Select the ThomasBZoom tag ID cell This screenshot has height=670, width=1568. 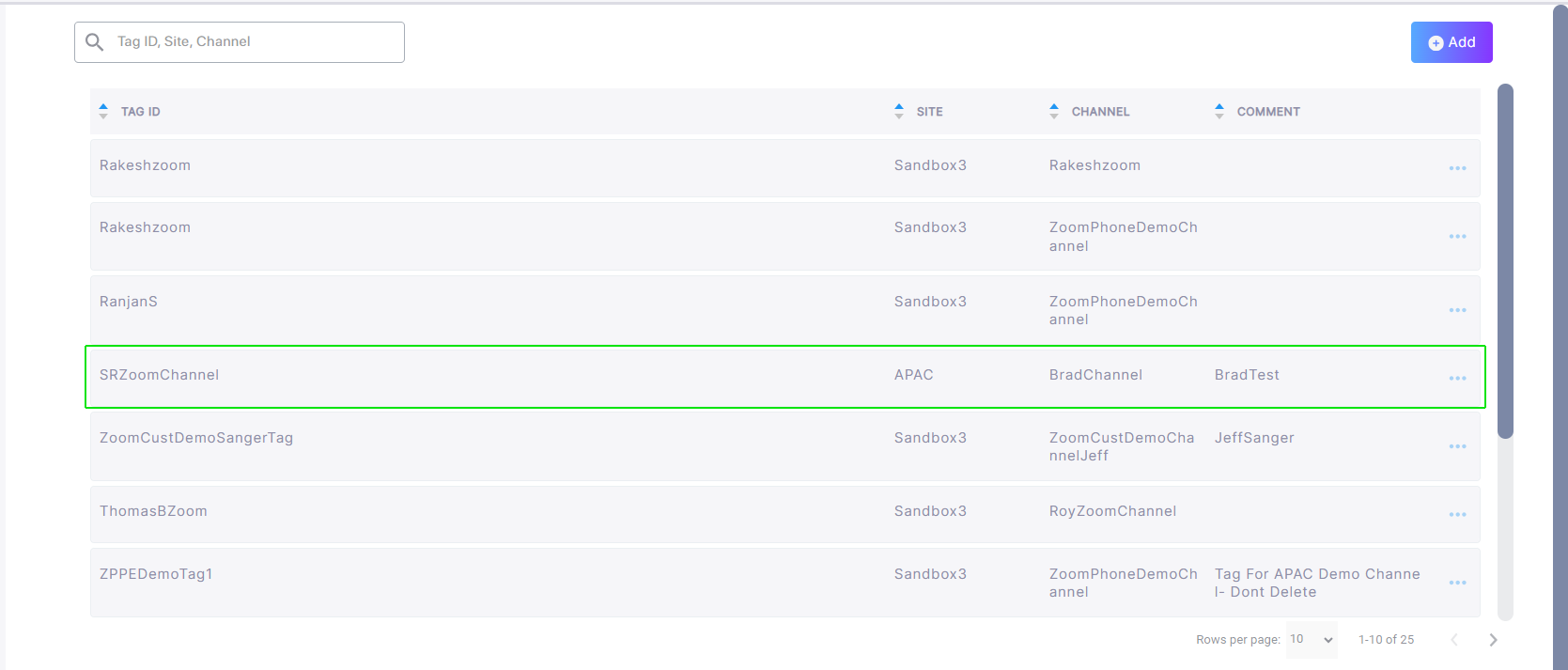[153, 511]
